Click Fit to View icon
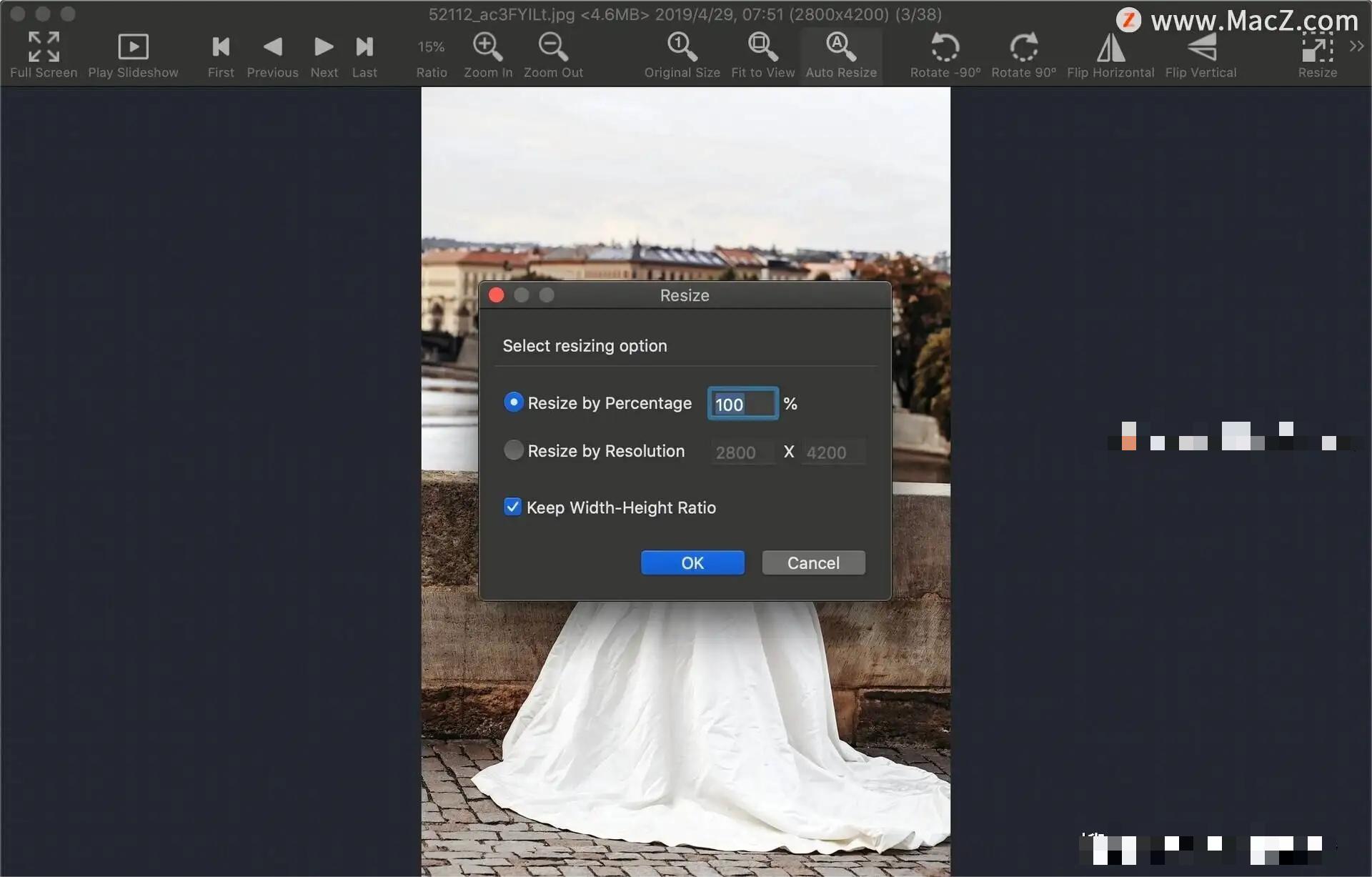 762,47
